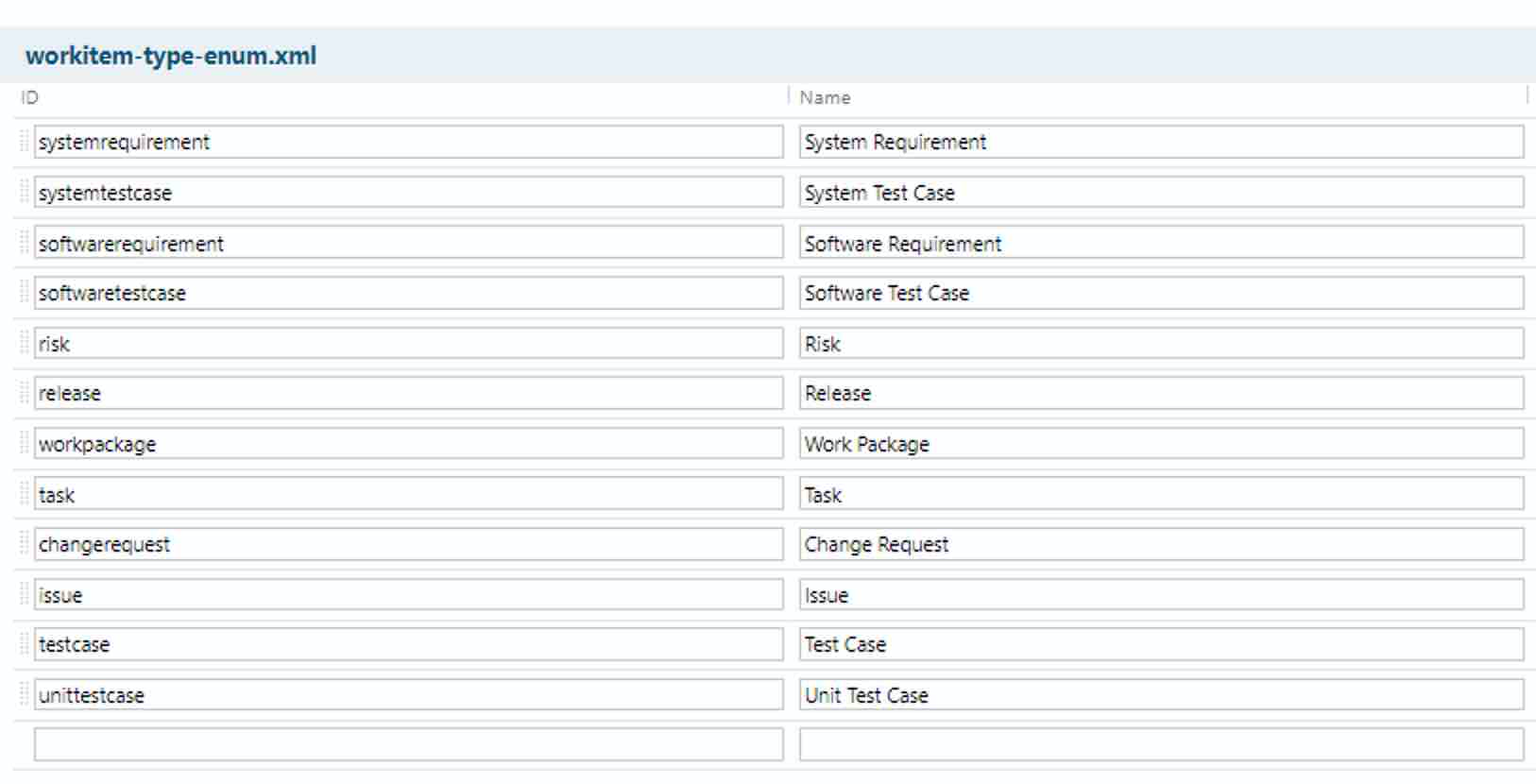Focus the systemtestcase ID field
The image size is (1536, 784).
[x=408, y=193]
